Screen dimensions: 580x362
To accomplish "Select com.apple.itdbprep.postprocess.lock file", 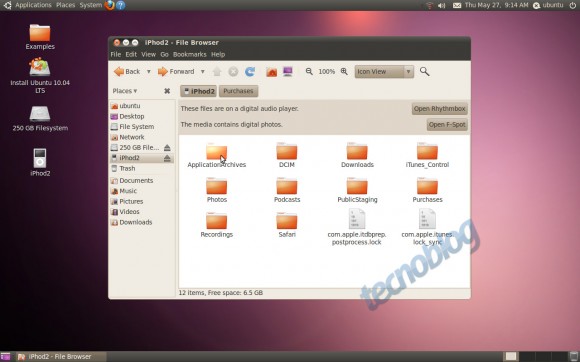I will pyautogui.click(x=357, y=227).
